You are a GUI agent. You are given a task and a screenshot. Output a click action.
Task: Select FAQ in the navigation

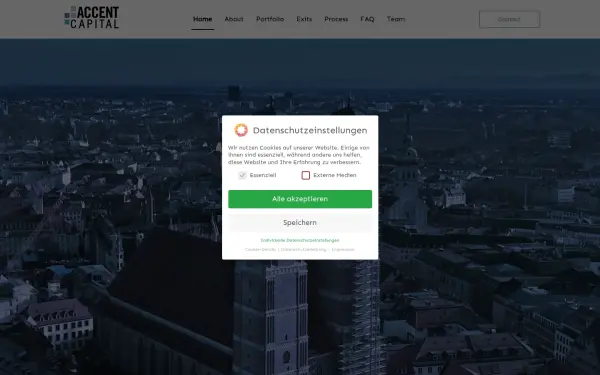click(x=367, y=19)
